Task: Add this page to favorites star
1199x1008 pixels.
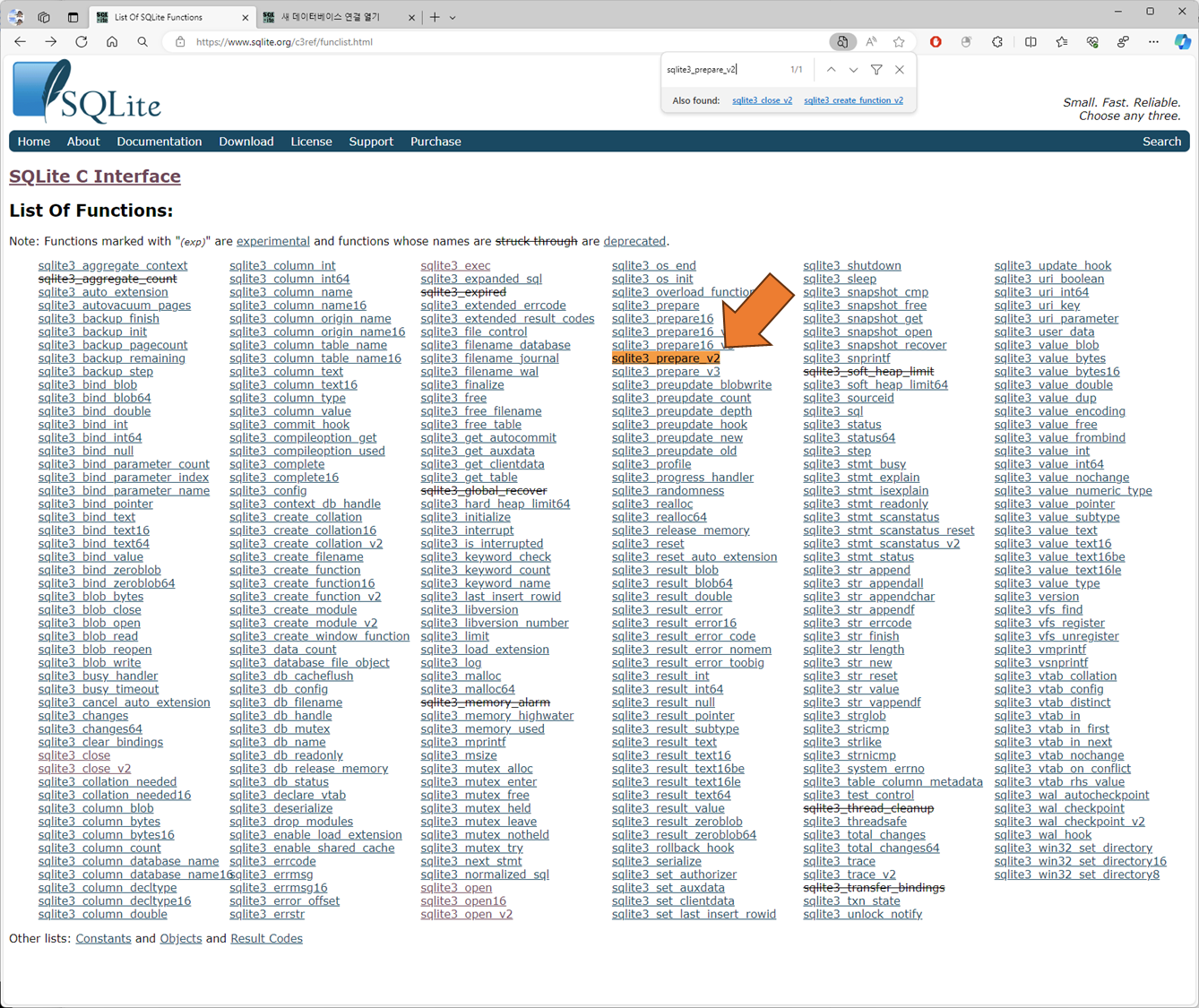Action: pyautogui.click(x=899, y=42)
